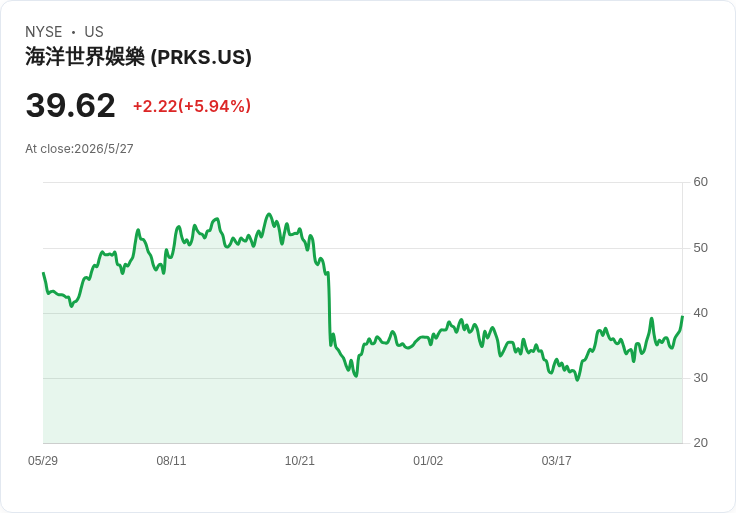This screenshot has width=736, height=513.
Task: Click the 01/02 date axis label
Action: (428, 461)
